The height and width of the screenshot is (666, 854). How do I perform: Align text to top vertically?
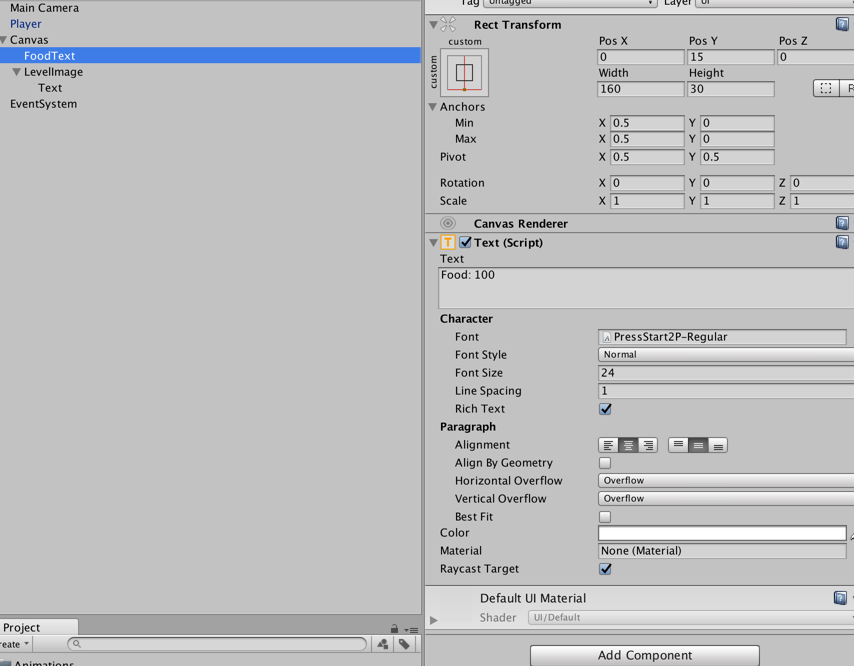(678, 445)
